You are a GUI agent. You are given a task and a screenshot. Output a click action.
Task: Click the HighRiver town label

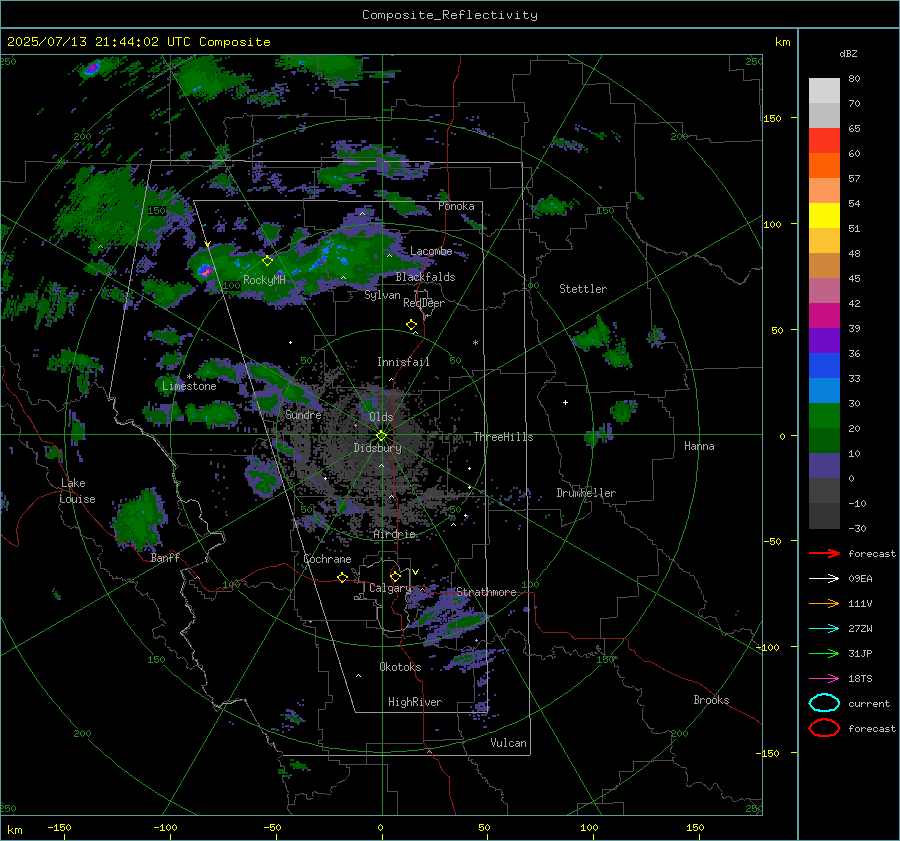pyautogui.click(x=415, y=702)
